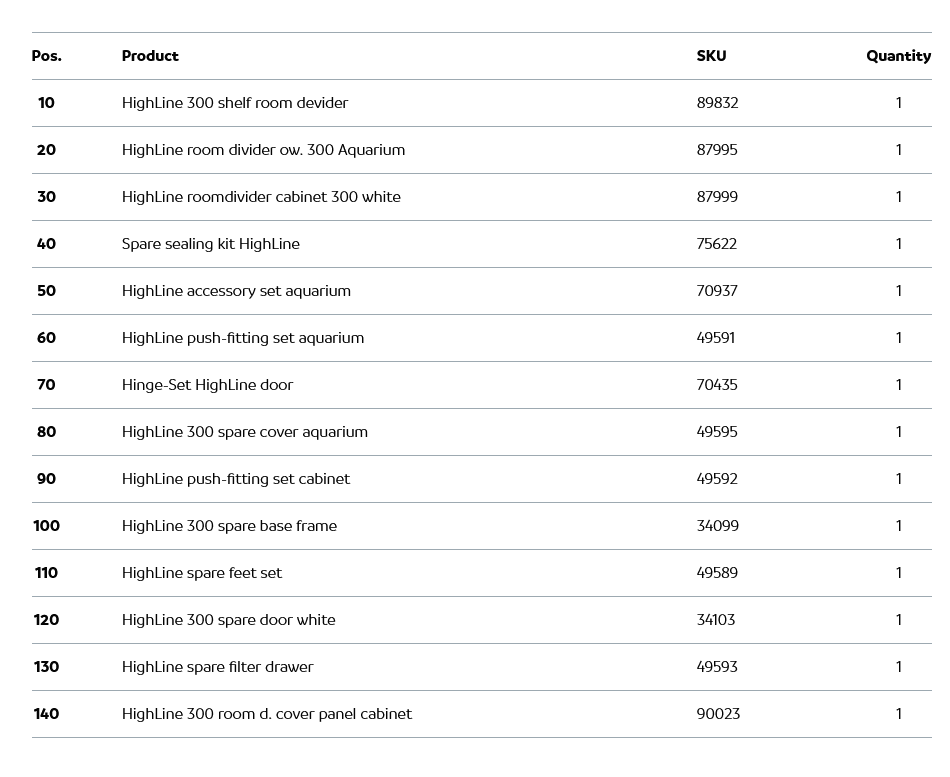Open HighLine 300 spare cover aquarium
The height and width of the screenshot is (777, 950).
point(245,432)
